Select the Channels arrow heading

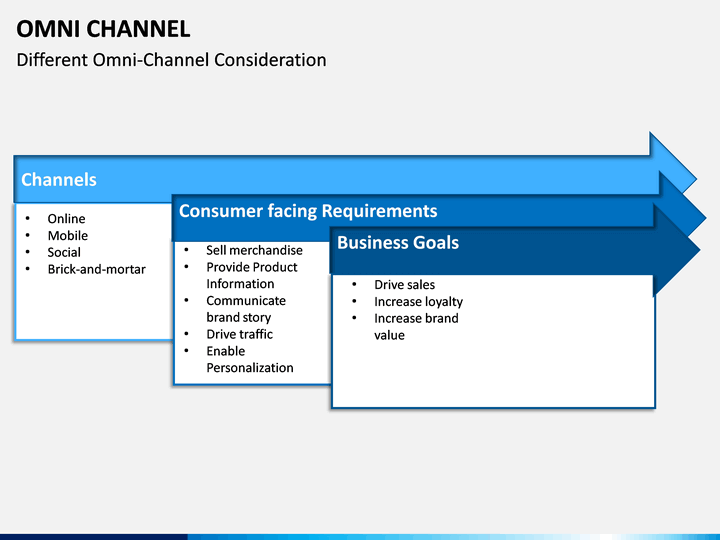click(59, 180)
